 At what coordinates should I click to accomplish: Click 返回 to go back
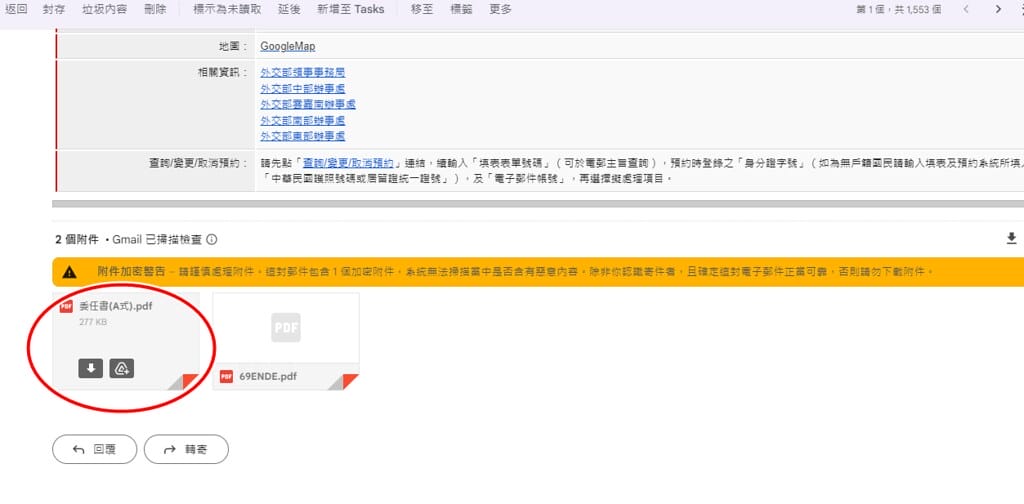(16, 9)
